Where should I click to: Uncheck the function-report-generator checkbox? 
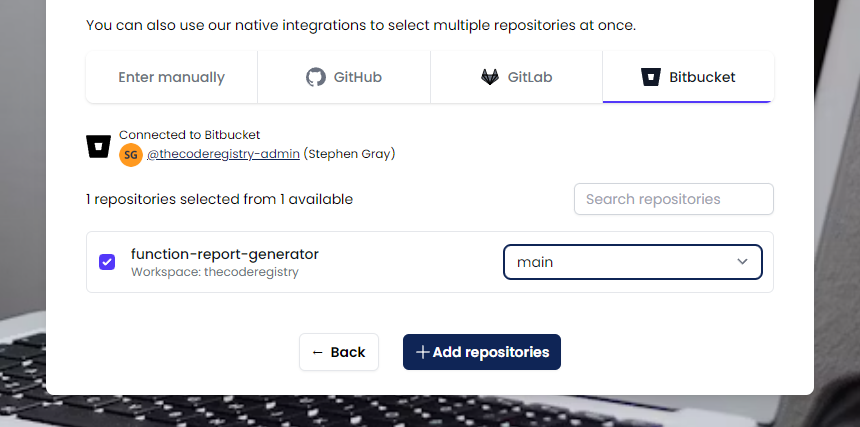(x=107, y=262)
